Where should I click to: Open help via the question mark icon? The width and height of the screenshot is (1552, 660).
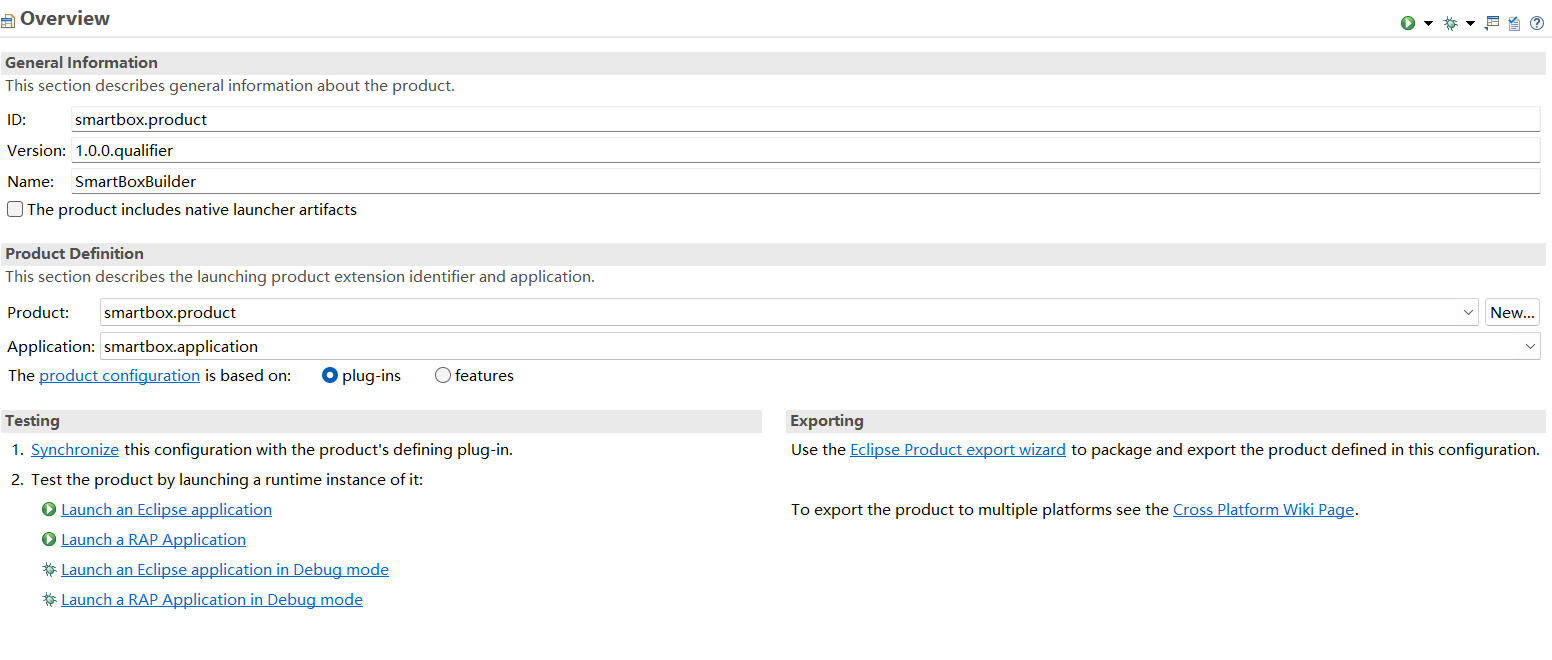(x=1537, y=23)
